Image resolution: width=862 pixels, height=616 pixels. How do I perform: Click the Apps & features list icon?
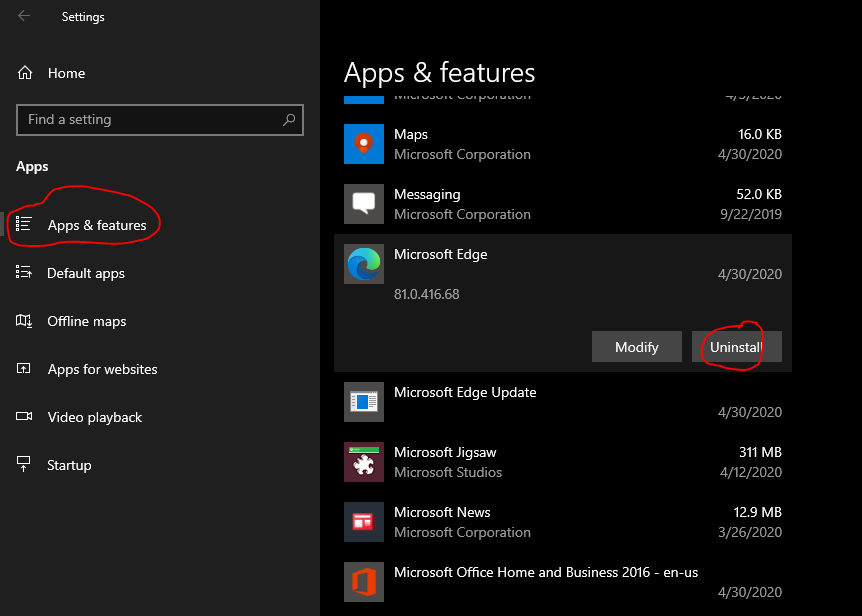click(x=24, y=224)
